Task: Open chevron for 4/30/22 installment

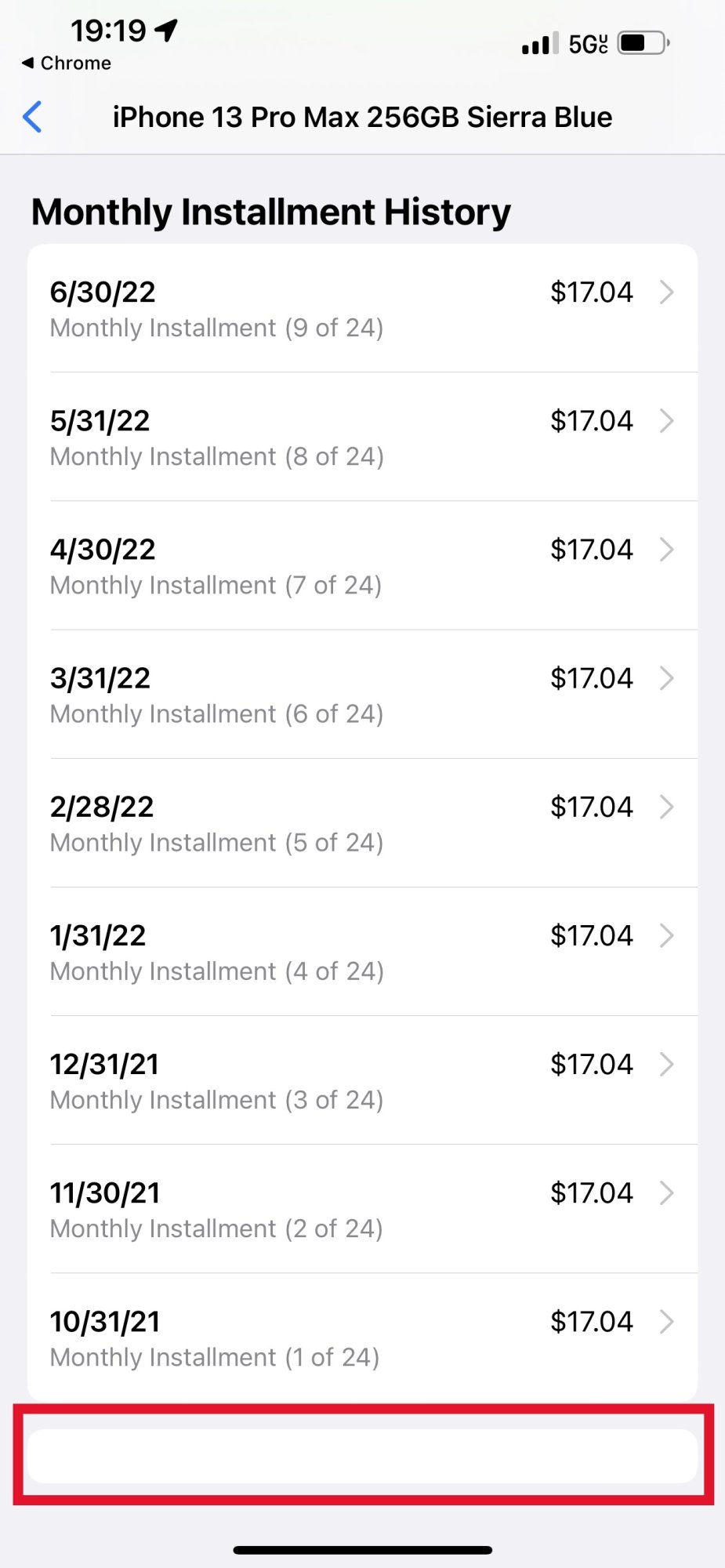Action: 667,549
